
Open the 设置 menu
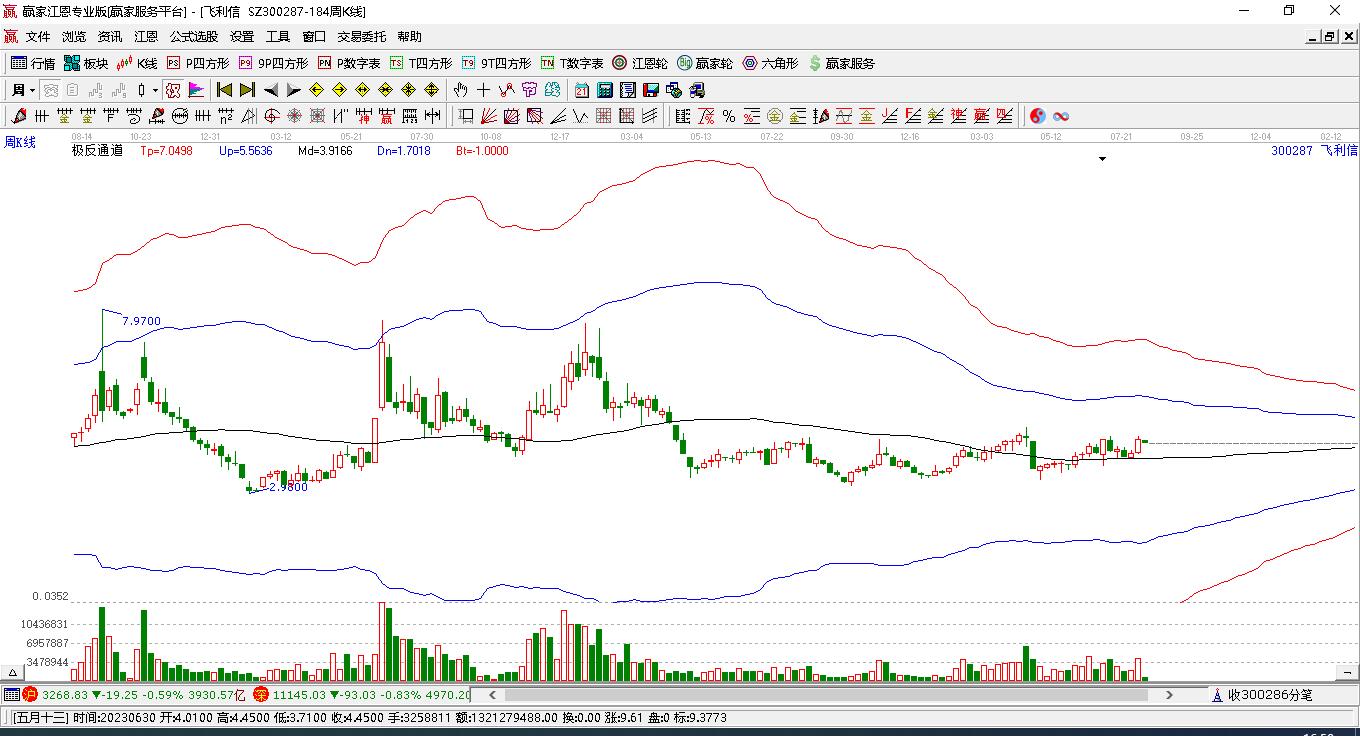click(x=242, y=37)
